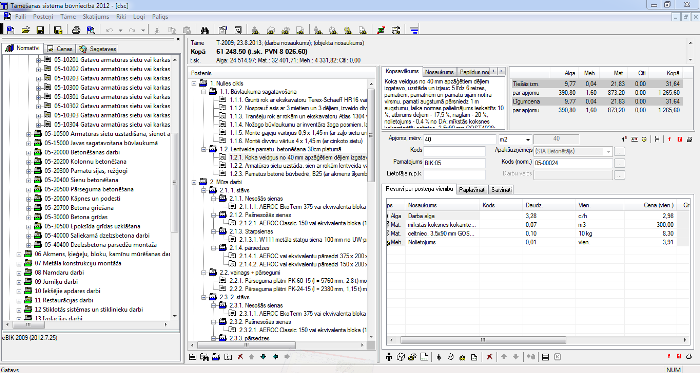Click the small printer icon right of quantity row

(690, 139)
